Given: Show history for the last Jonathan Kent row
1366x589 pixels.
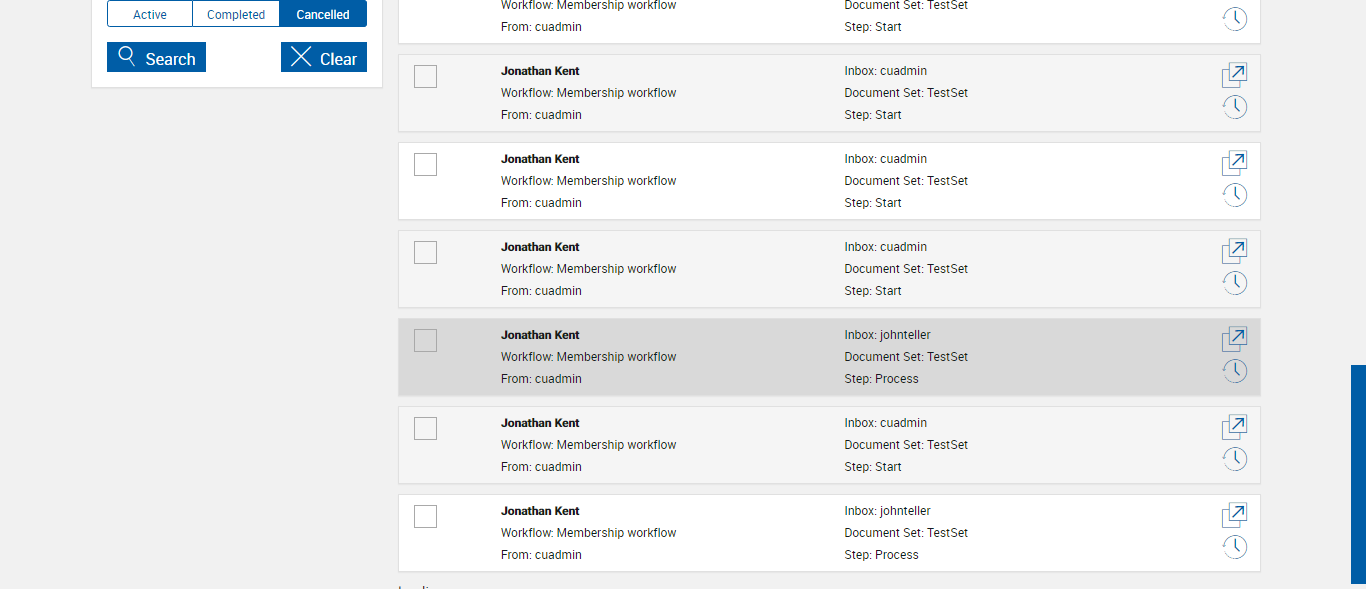Looking at the screenshot, I should (1235, 547).
